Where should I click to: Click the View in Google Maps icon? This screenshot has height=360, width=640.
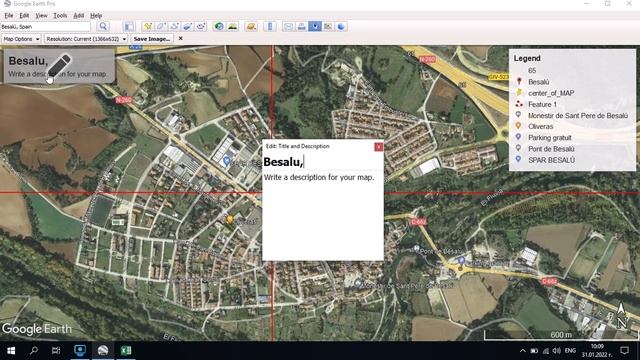point(328,27)
